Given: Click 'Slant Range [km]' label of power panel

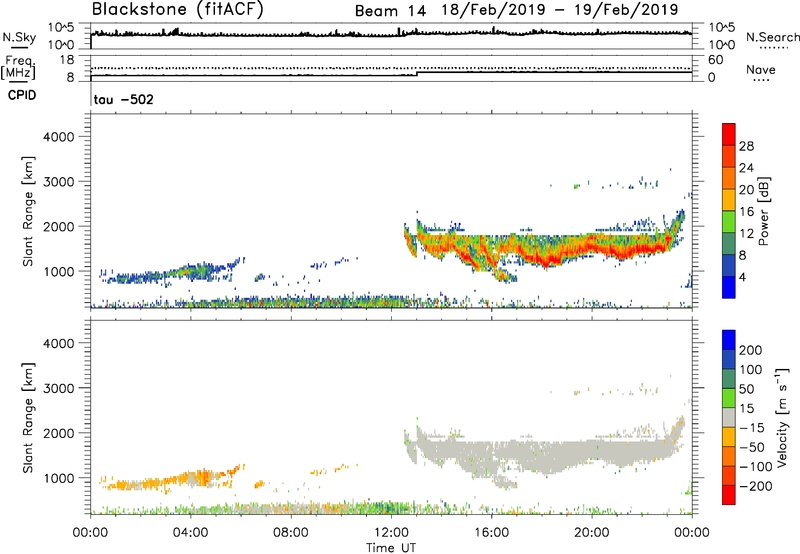Looking at the screenshot, I should [29, 211].
